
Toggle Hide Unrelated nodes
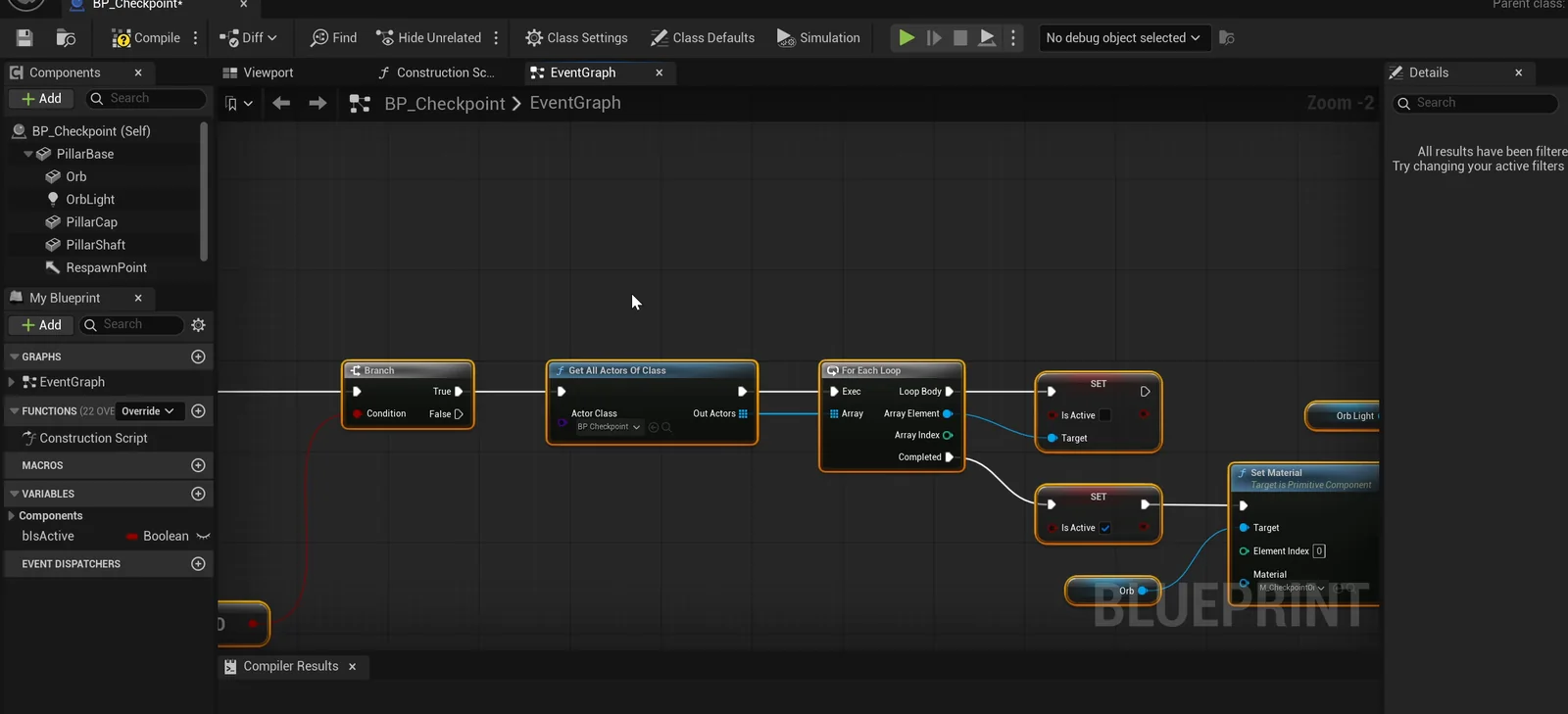click(428, 38)
